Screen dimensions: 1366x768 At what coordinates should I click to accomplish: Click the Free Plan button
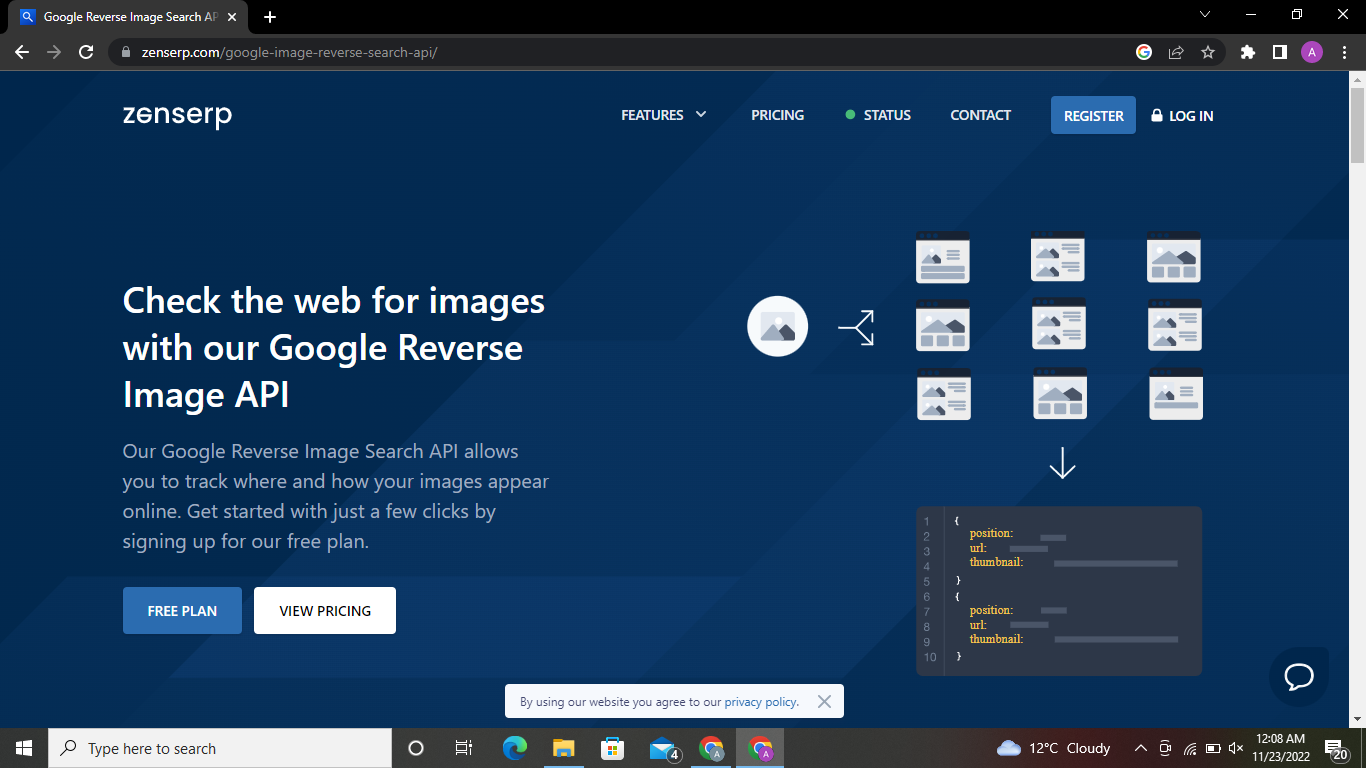pos(182,610)
